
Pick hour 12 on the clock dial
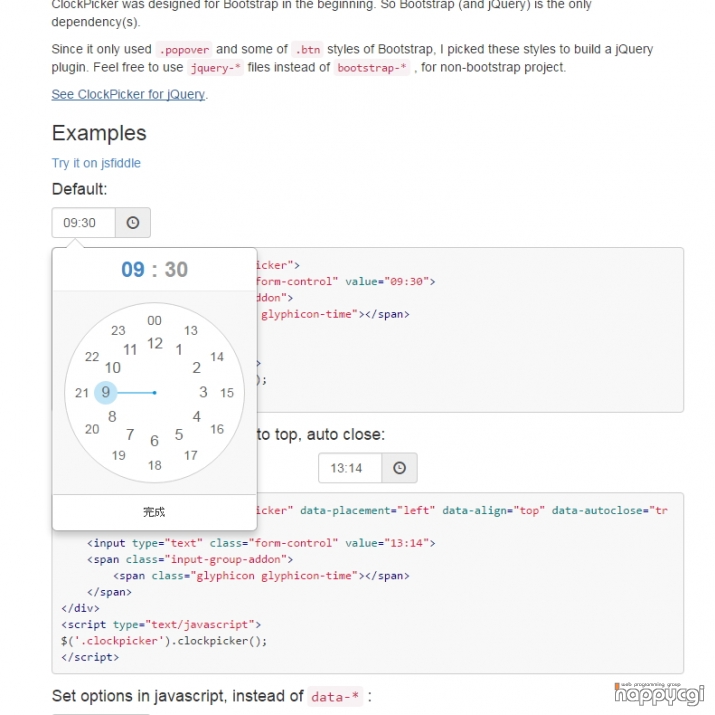click(x=155, y=343)
